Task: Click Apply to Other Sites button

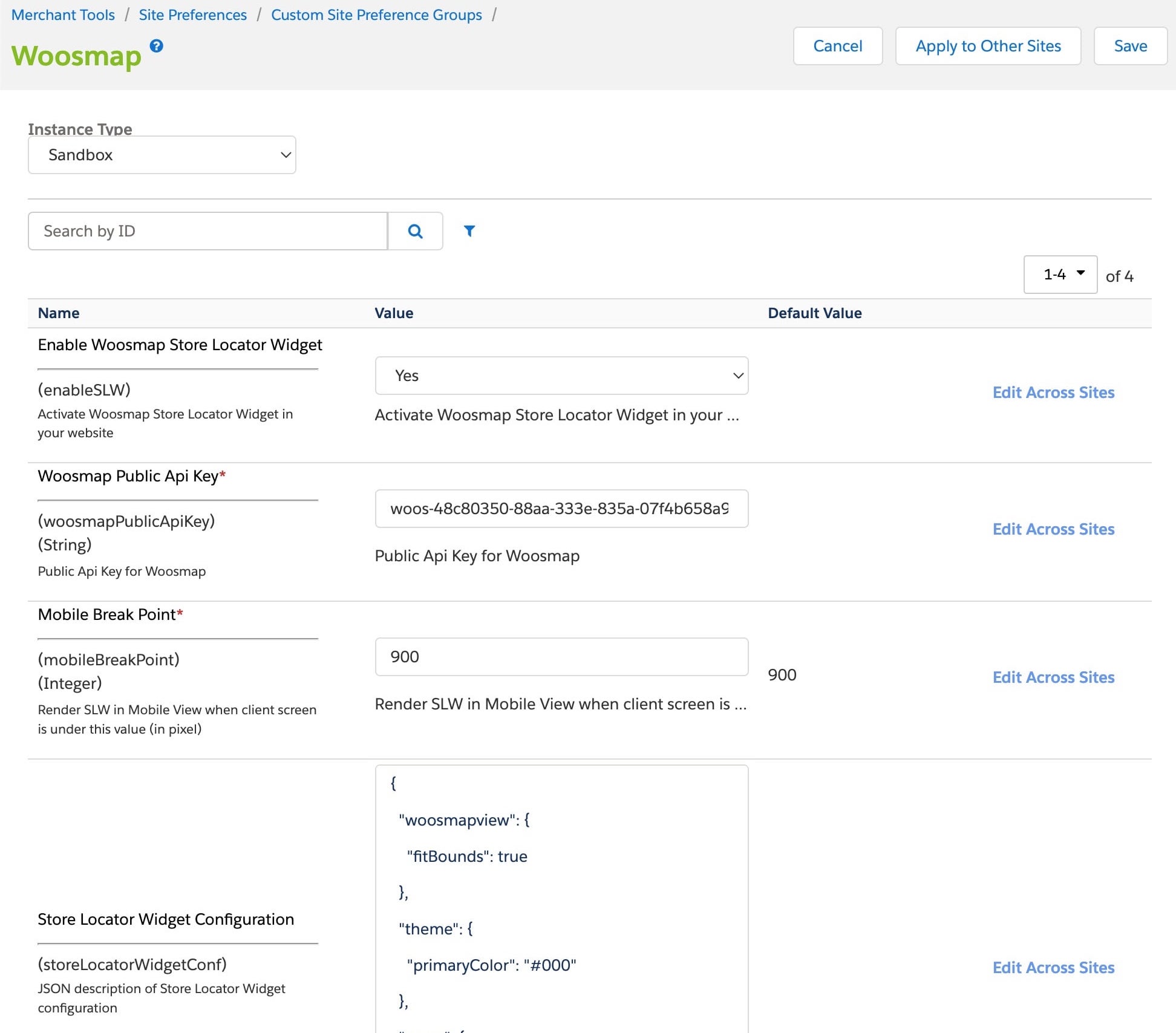Action: click(988, 46)
